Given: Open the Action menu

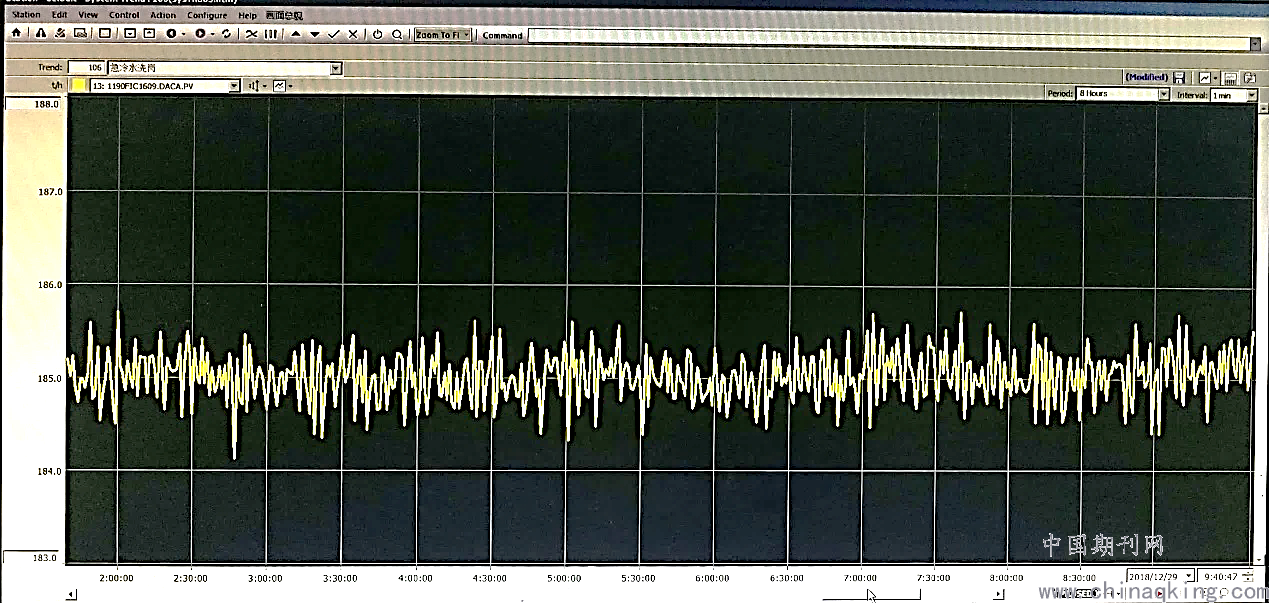Looking at the screenshot, I should pos(163,15).
